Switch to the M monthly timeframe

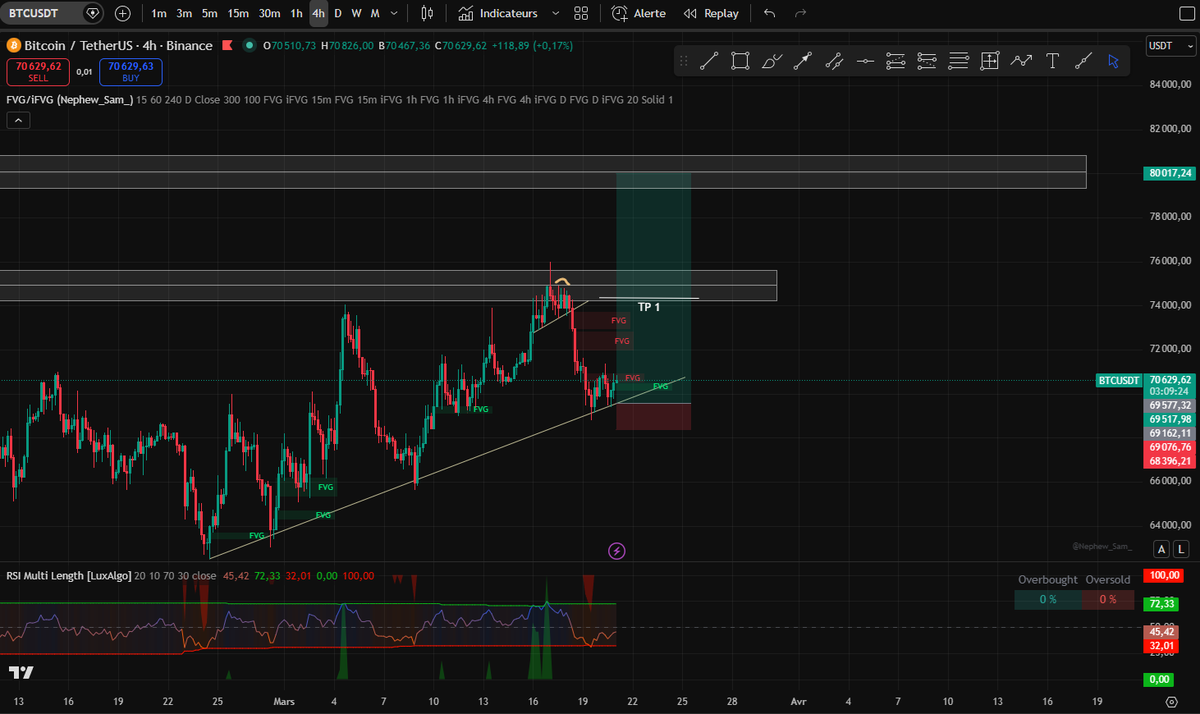(x=375, y=13)
